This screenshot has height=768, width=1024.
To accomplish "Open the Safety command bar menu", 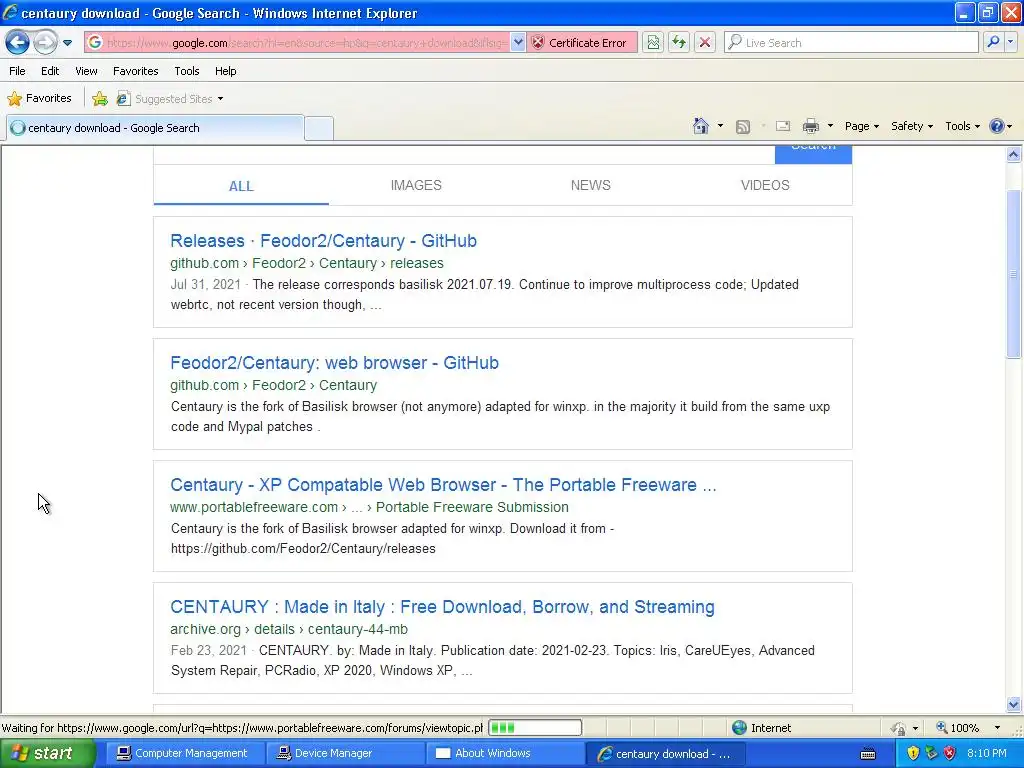I will click(x=912, y=126).
